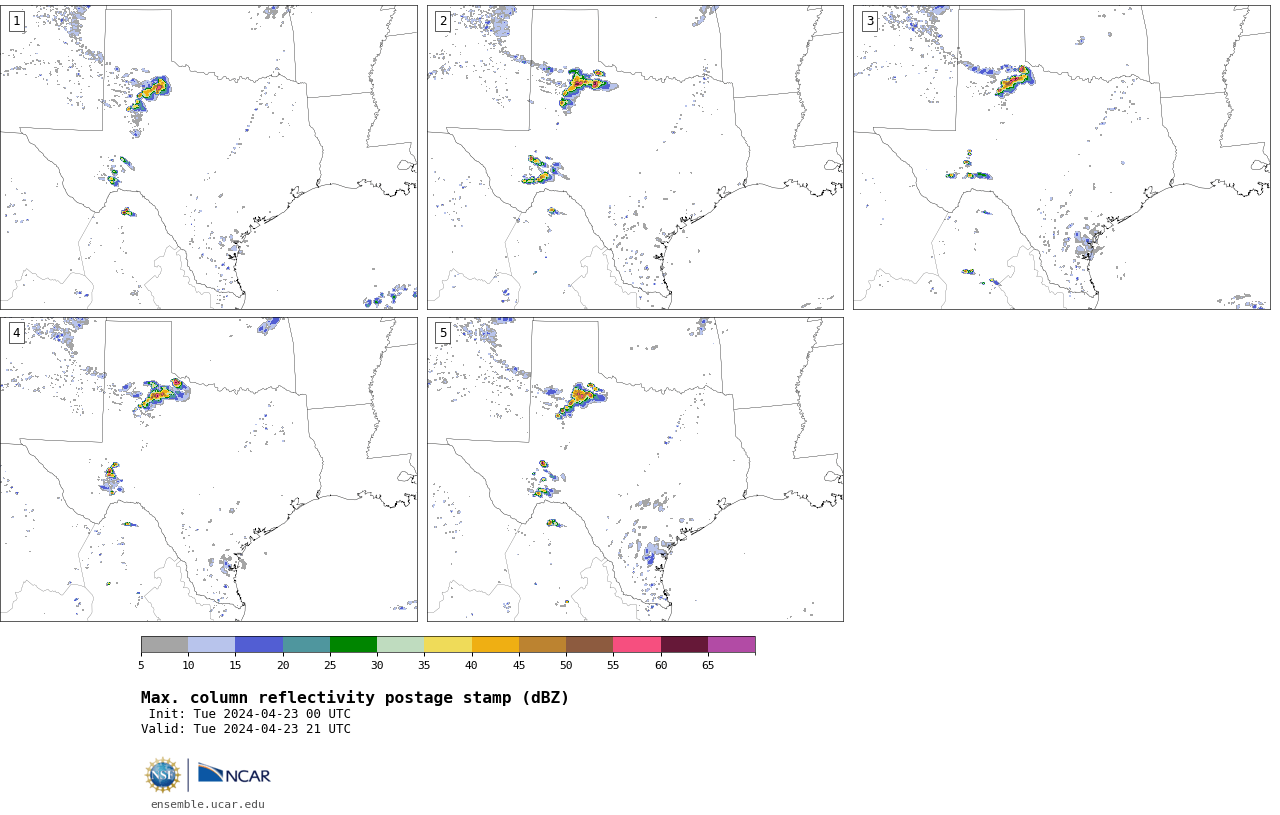This screenshot has height=815, width=1280.
Task: Click the NSF logo
Action: tap(163, 775)
